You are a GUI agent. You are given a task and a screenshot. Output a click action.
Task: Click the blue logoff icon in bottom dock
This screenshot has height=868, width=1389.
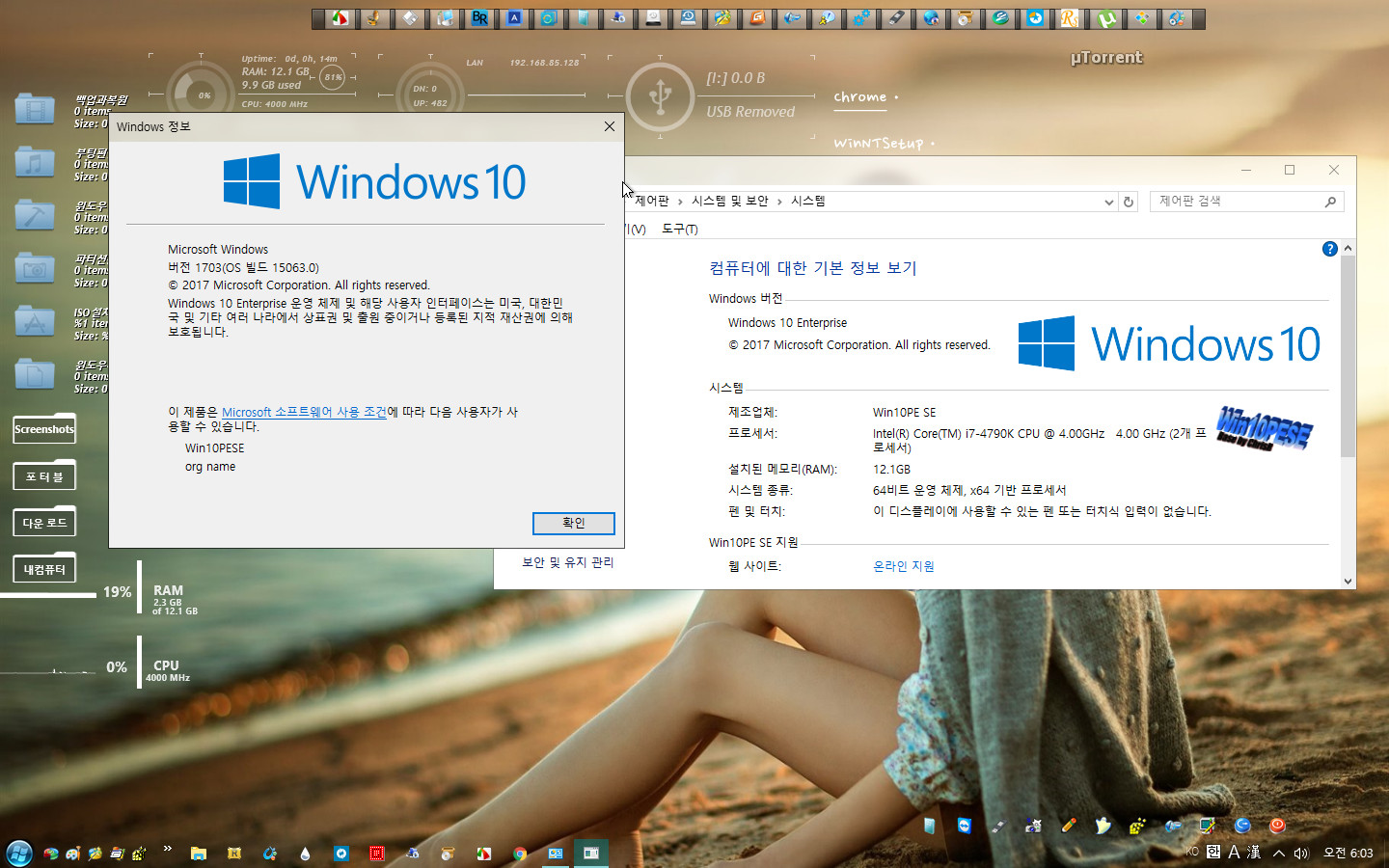pyautogui.click(x=1242, y=826)
